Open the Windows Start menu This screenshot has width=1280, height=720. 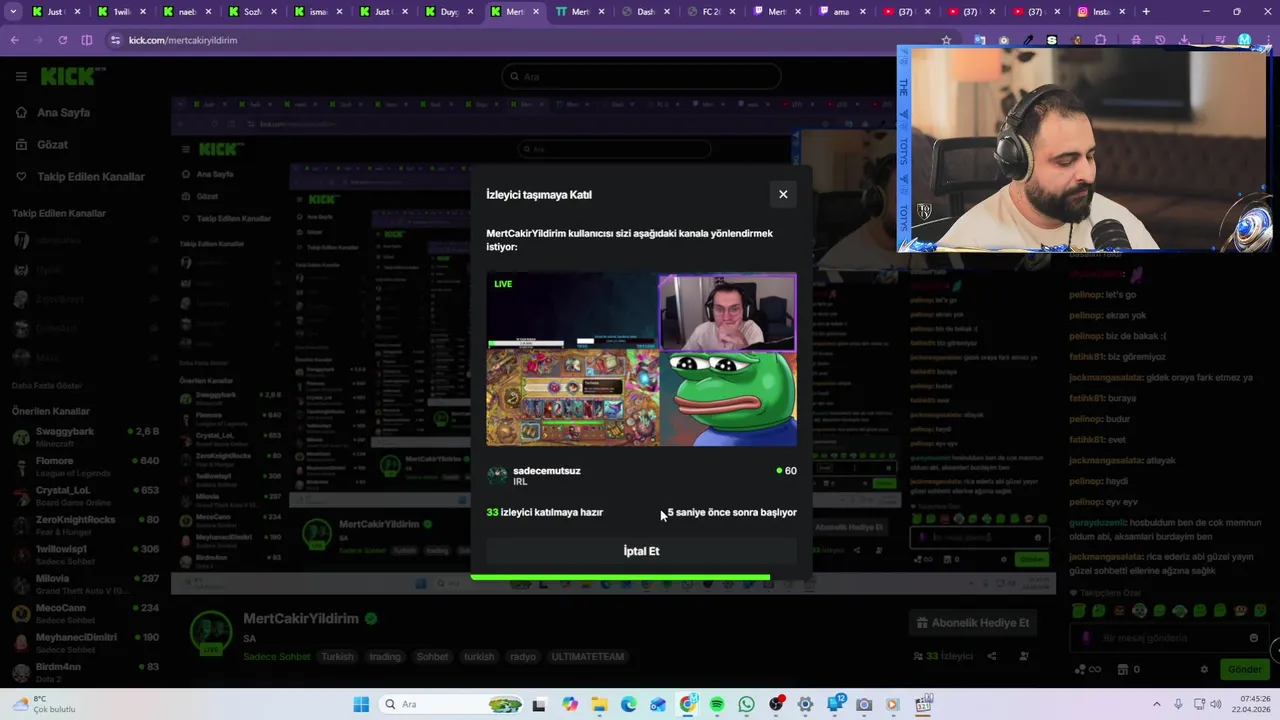[361, 704]
